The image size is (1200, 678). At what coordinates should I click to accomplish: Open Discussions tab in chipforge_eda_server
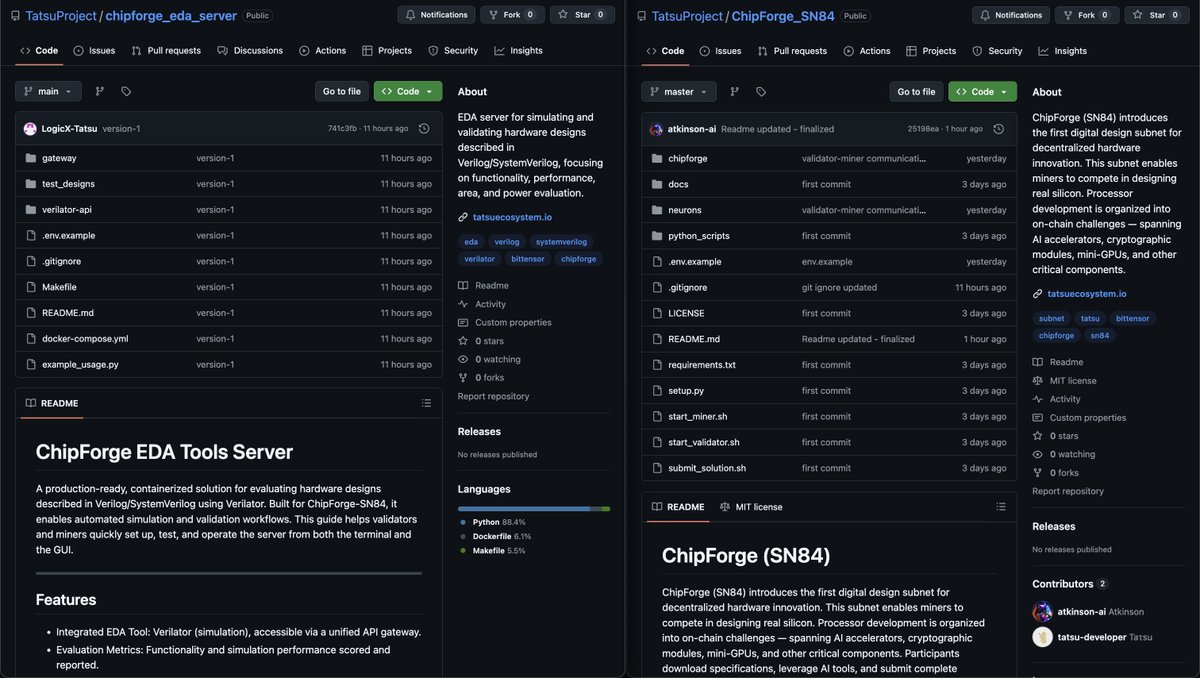point(250,51)
